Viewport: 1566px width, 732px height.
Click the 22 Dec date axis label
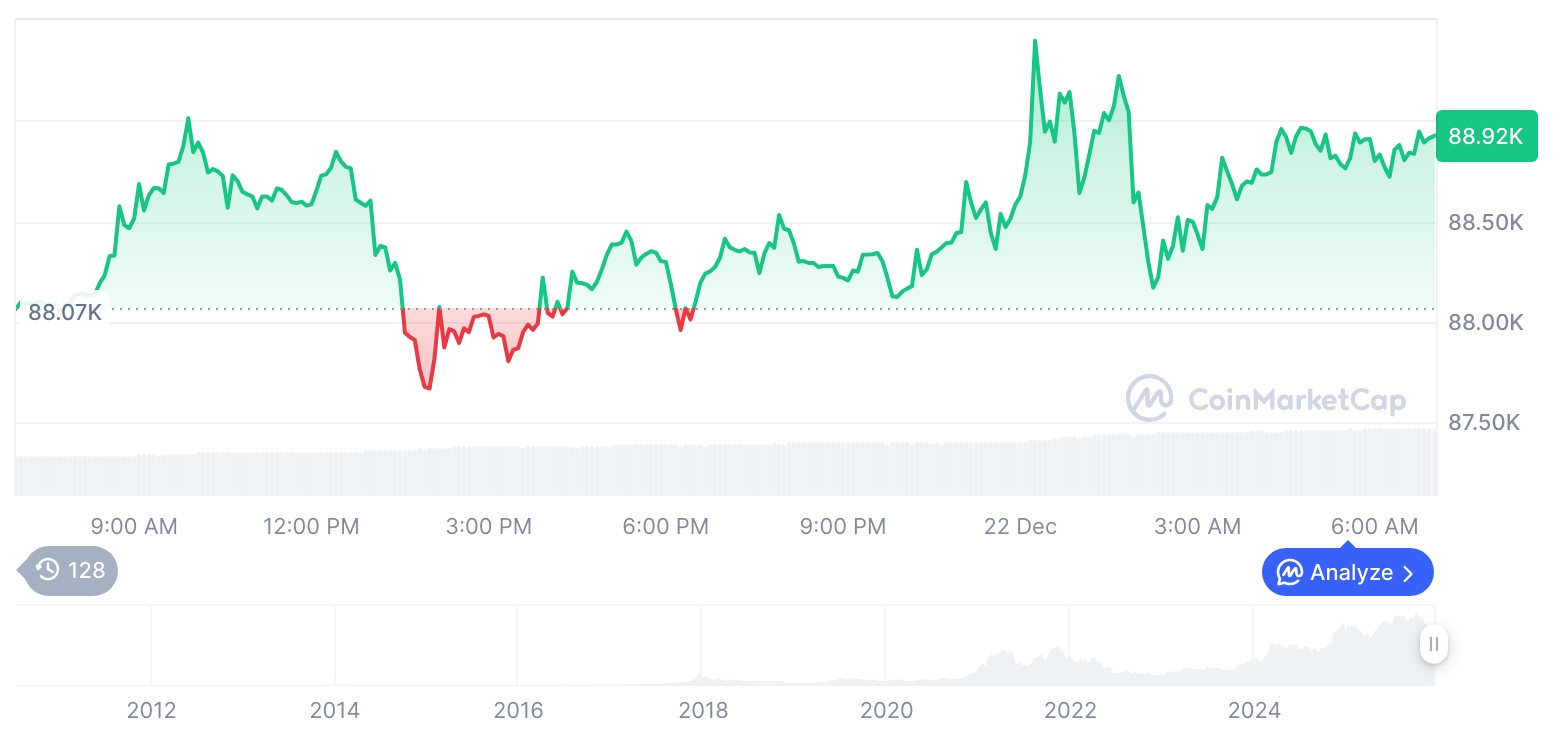(x=1020, y=526)
